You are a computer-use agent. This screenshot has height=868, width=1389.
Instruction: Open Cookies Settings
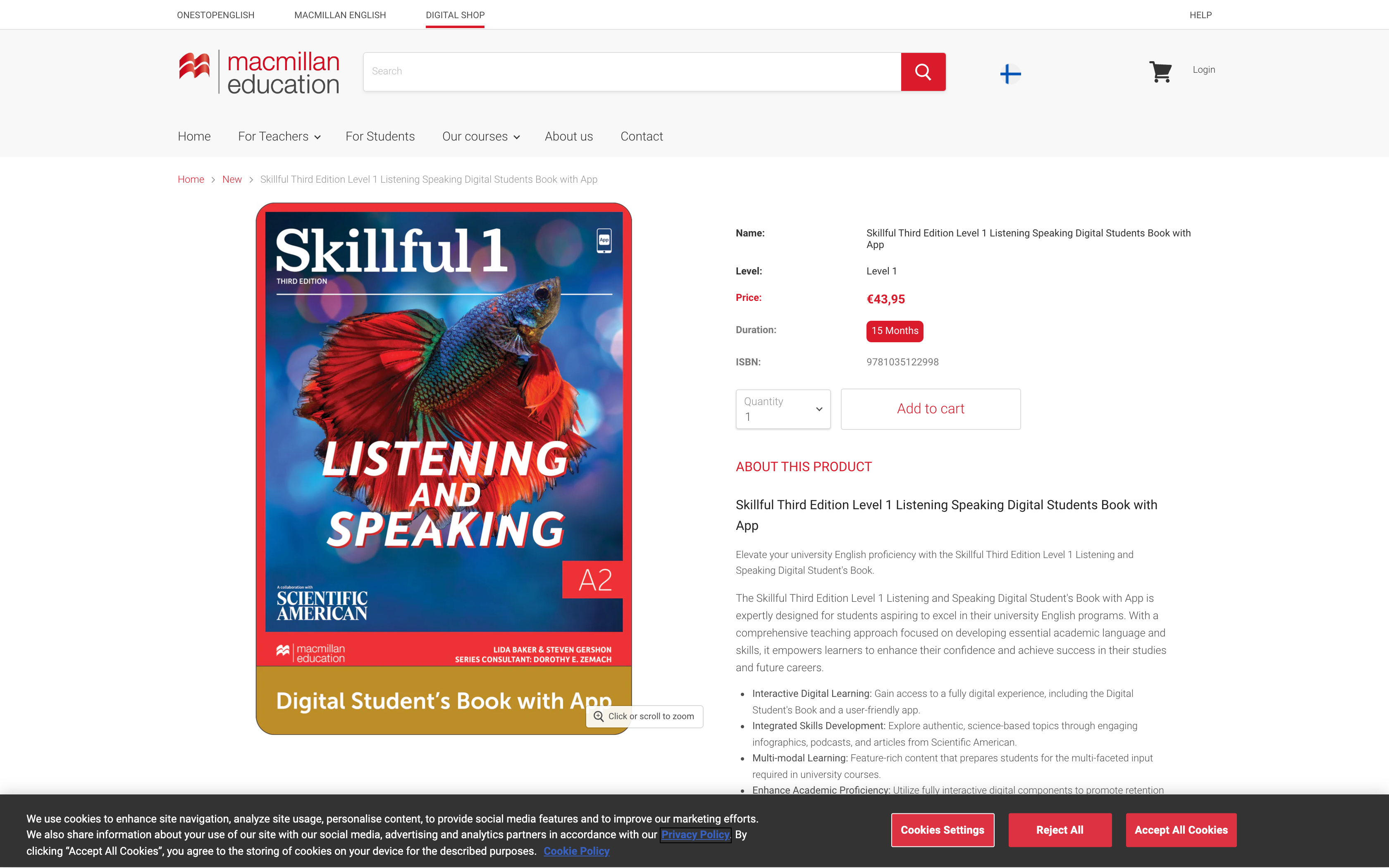pyautogui.click(x=943, y=830)
